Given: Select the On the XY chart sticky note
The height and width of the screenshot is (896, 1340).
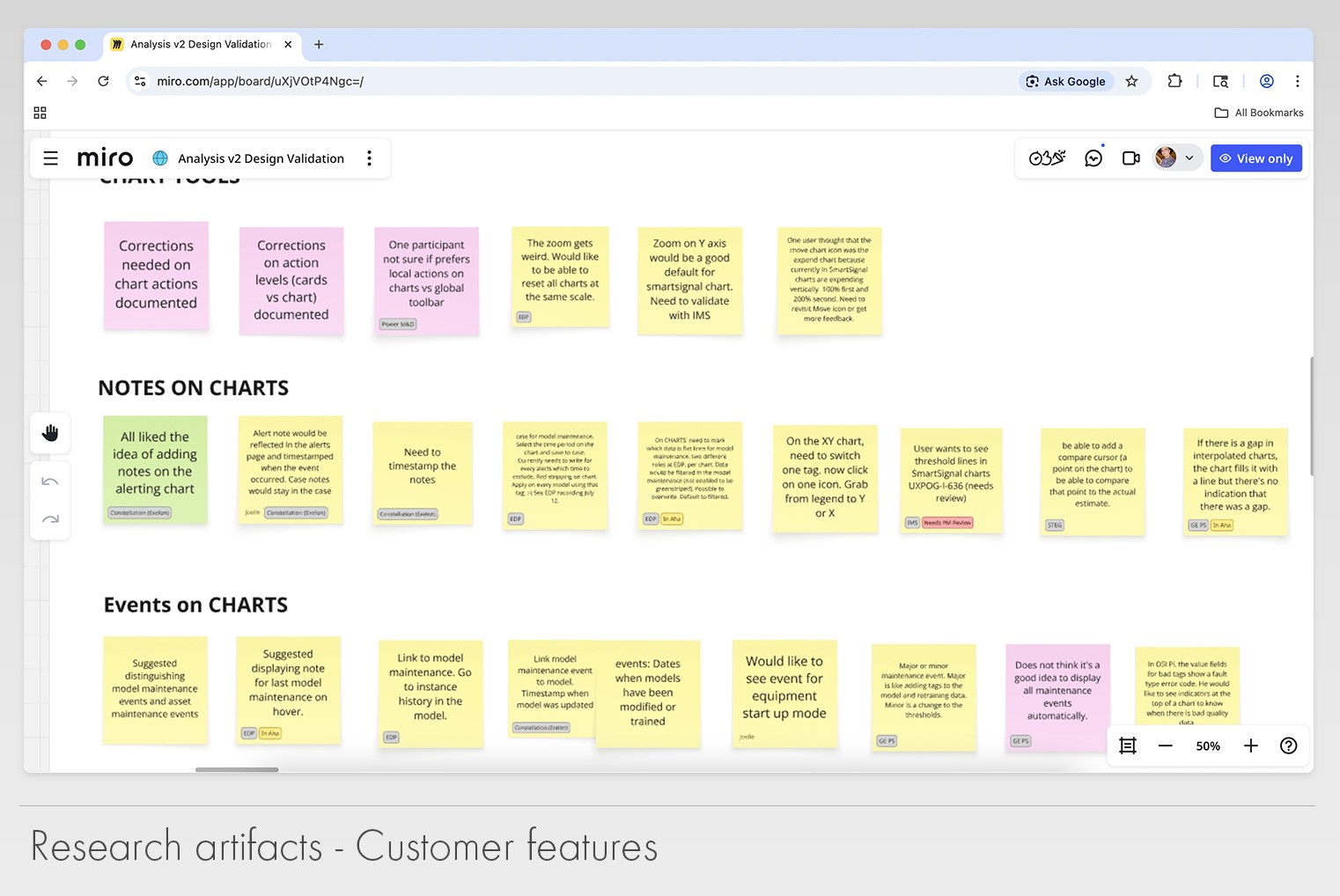Looking at the screenshot, I should 825,479.
